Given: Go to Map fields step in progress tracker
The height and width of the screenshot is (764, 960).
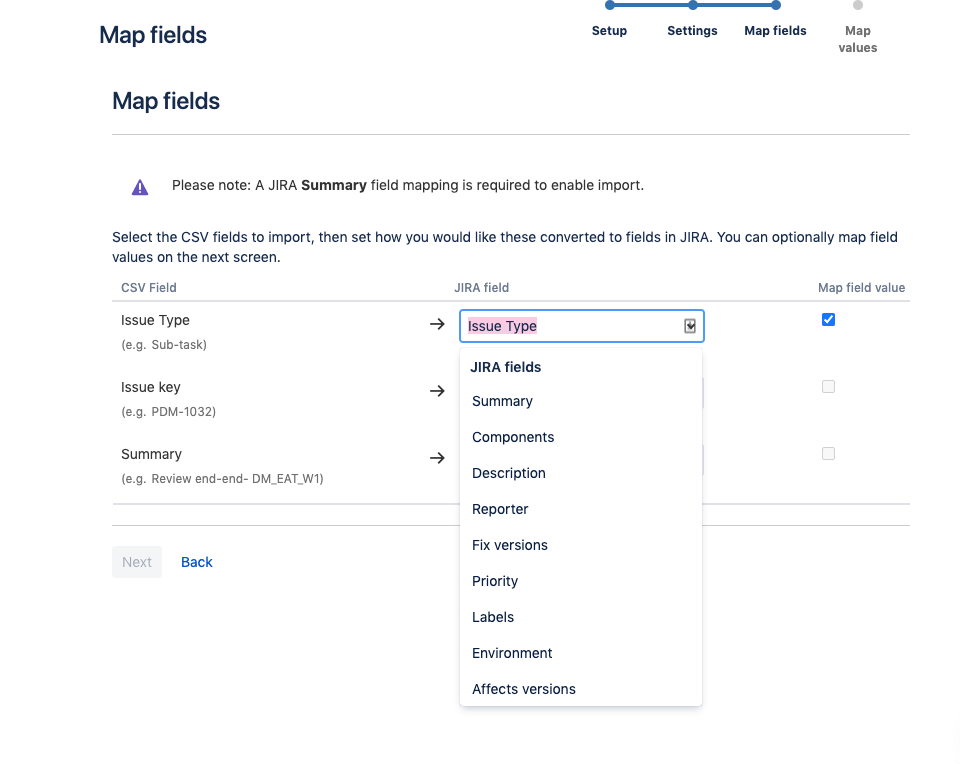Looking at the screenshot, I should 776,31.
